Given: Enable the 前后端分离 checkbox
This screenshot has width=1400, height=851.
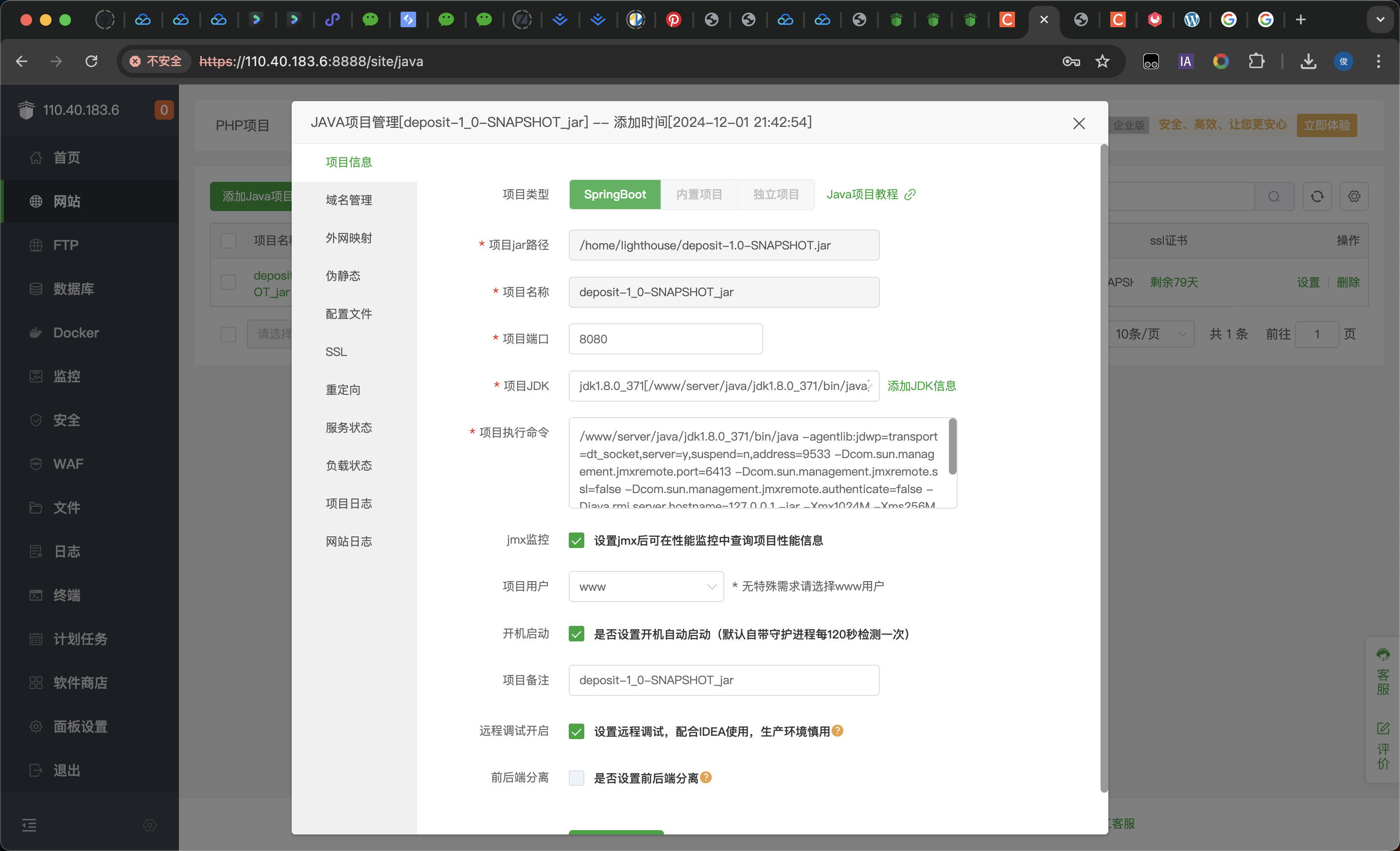Looking at the screenshot, I should point(576,778).
